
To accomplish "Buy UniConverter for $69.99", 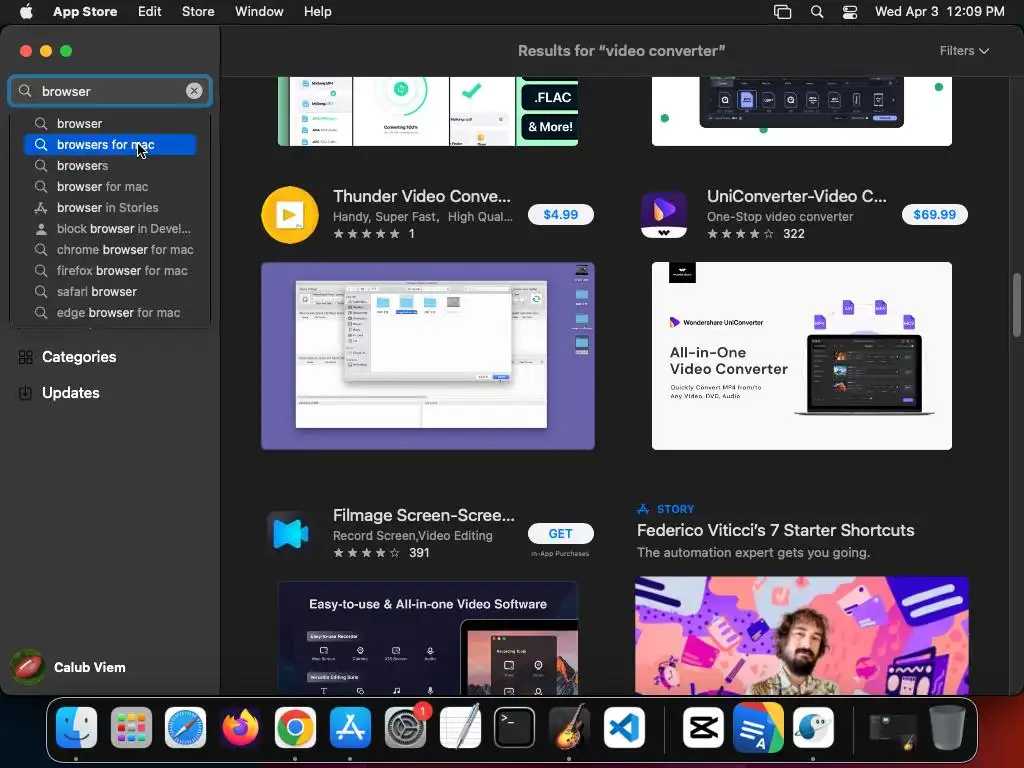I will pos(935,215).
